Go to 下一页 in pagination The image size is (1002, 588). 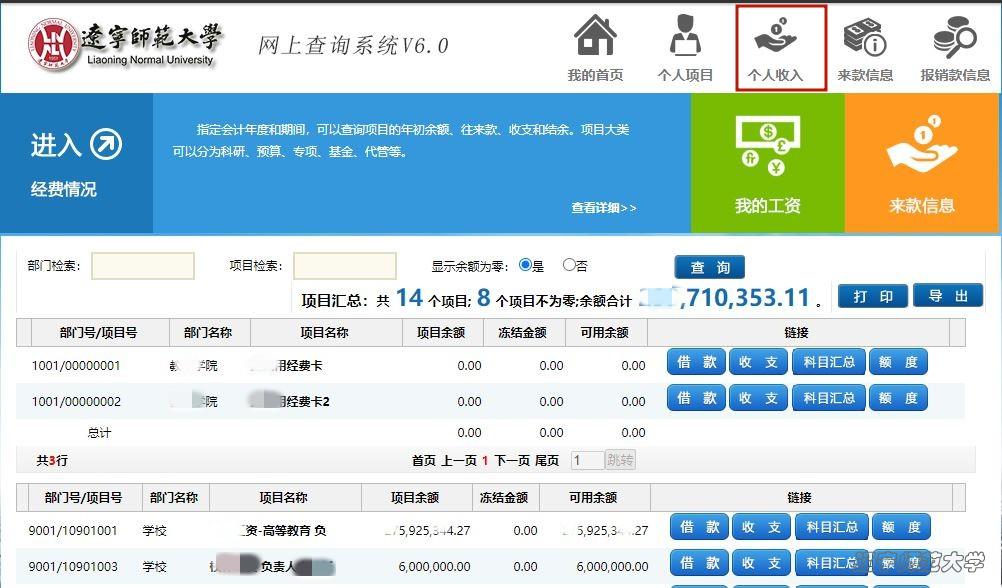pos(512,461)
